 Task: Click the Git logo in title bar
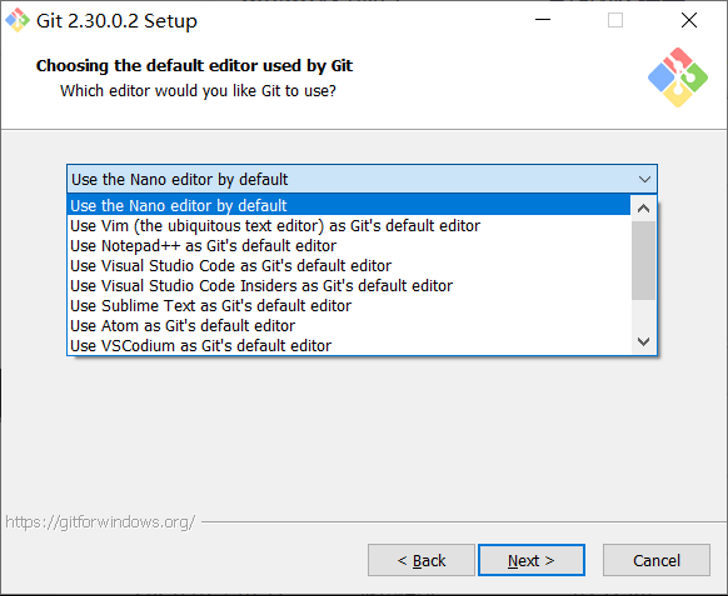17,20
